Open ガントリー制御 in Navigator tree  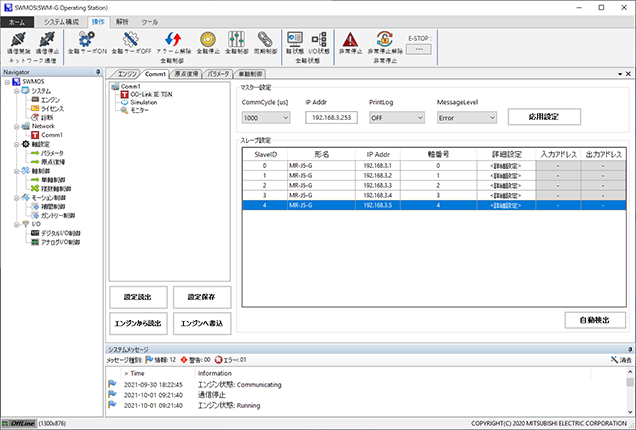pyautogui.click(x=53, y=215)
